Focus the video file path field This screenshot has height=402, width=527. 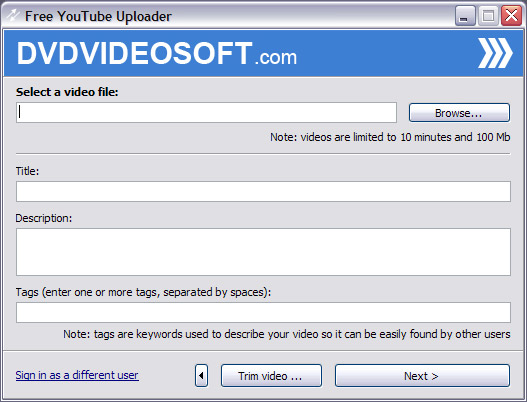pyautogui.click(x=206, y=113)
